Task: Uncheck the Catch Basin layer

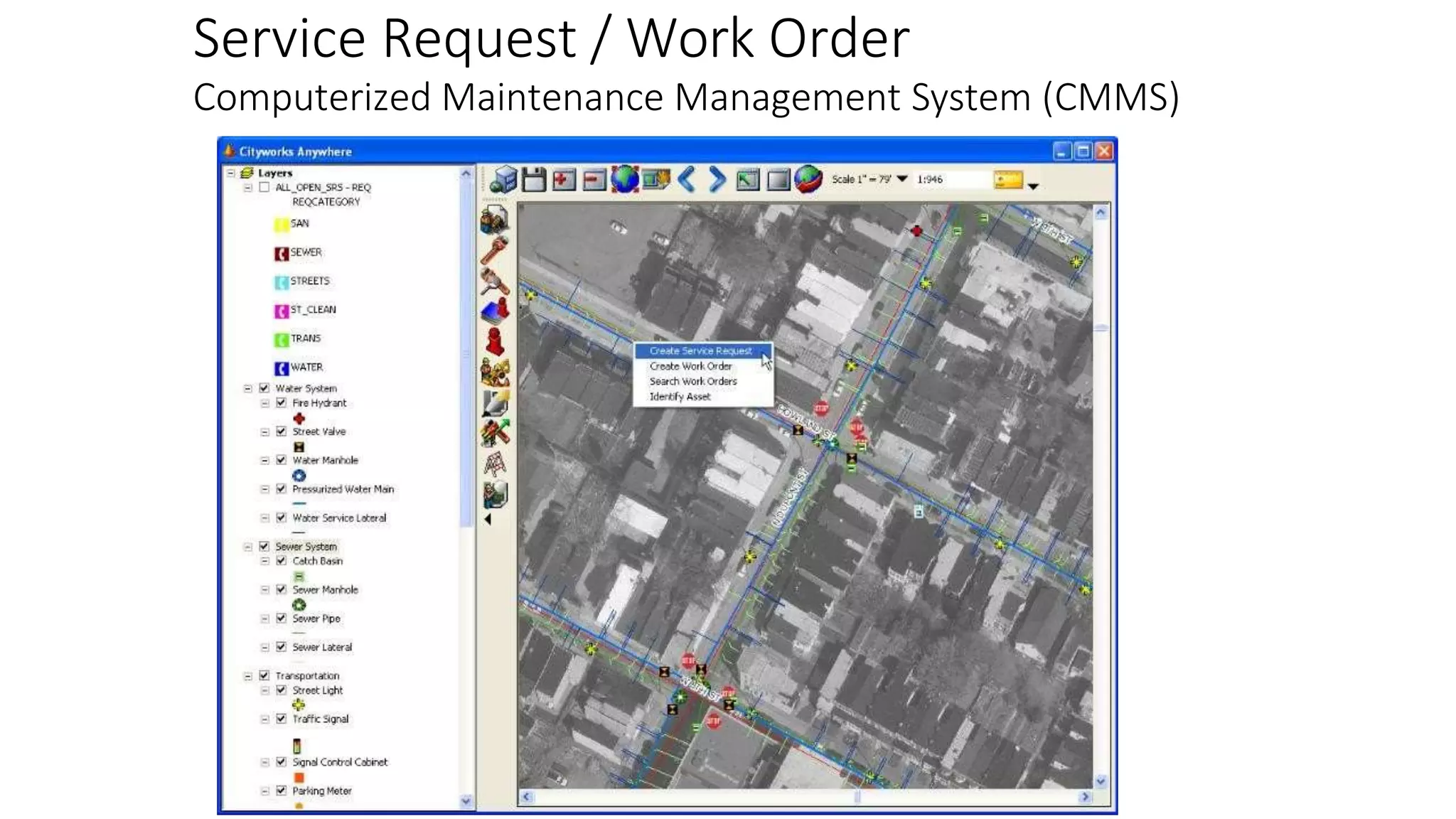Action: click(x=282, y=561)
